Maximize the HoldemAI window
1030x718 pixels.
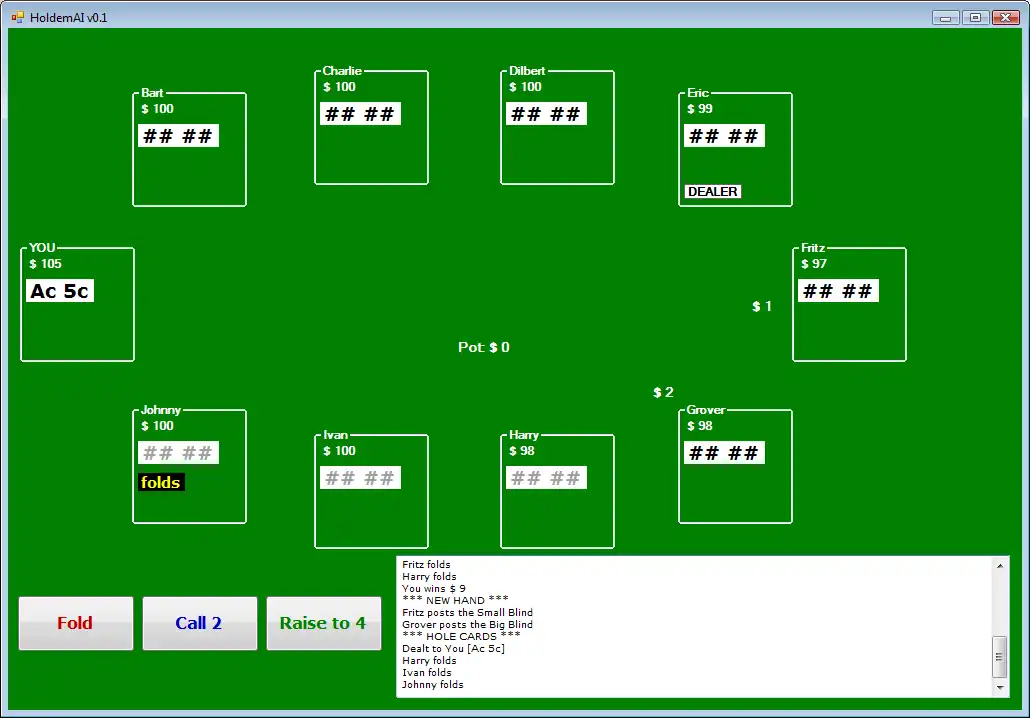click(975, 18)
